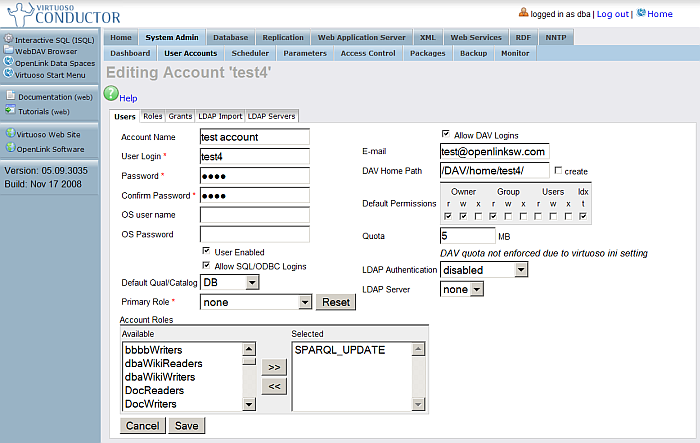Click the DAV Home Path field
Image resolution: width=700 pixels, height=443 pixels.
tap(495, 171)
